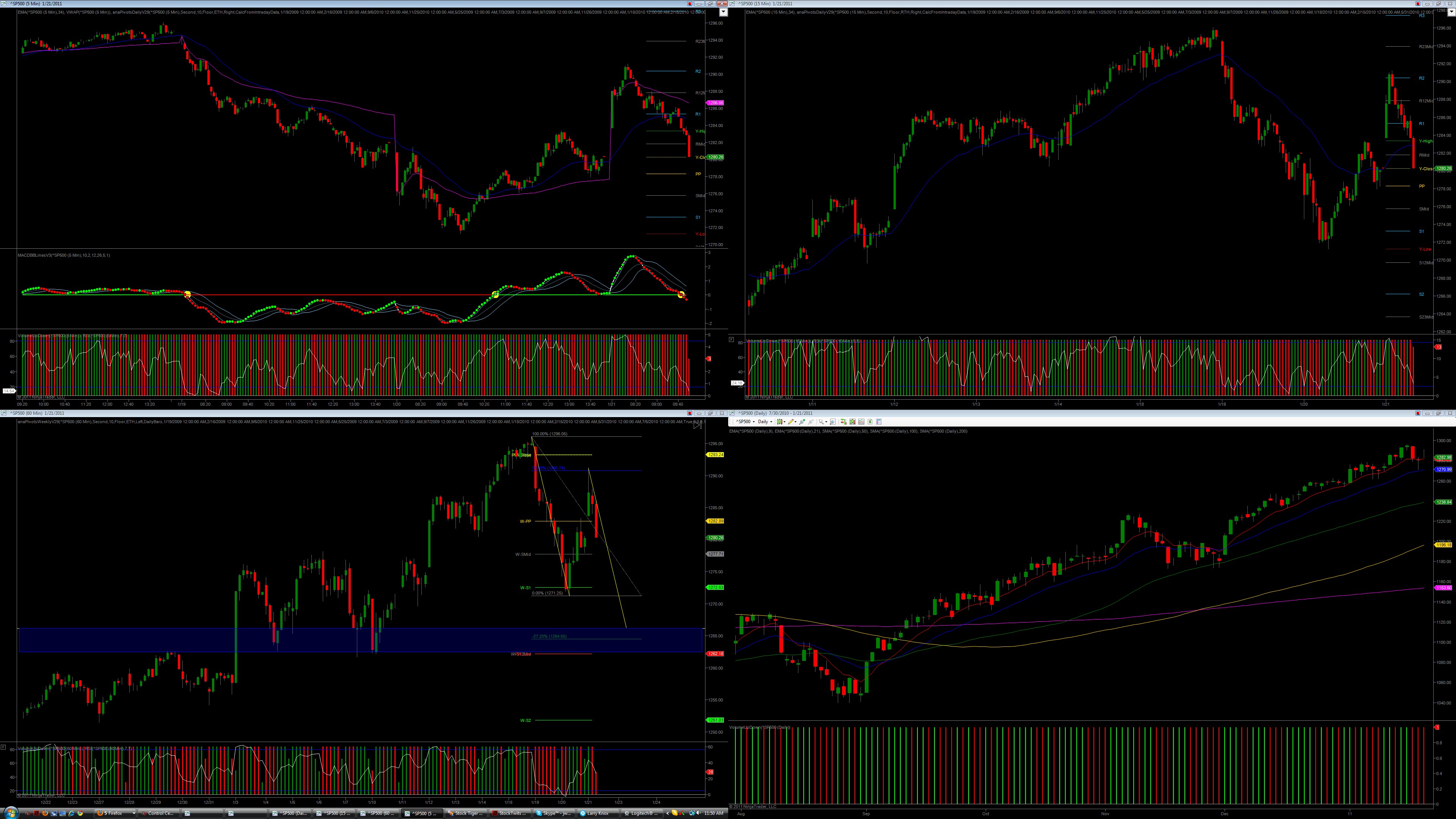Click the blue support zone rectangle on 60 Min chart
Image resolution: width=1456 pixels, height=819 pixels.
pyautogui.click(x=360, y=640)
